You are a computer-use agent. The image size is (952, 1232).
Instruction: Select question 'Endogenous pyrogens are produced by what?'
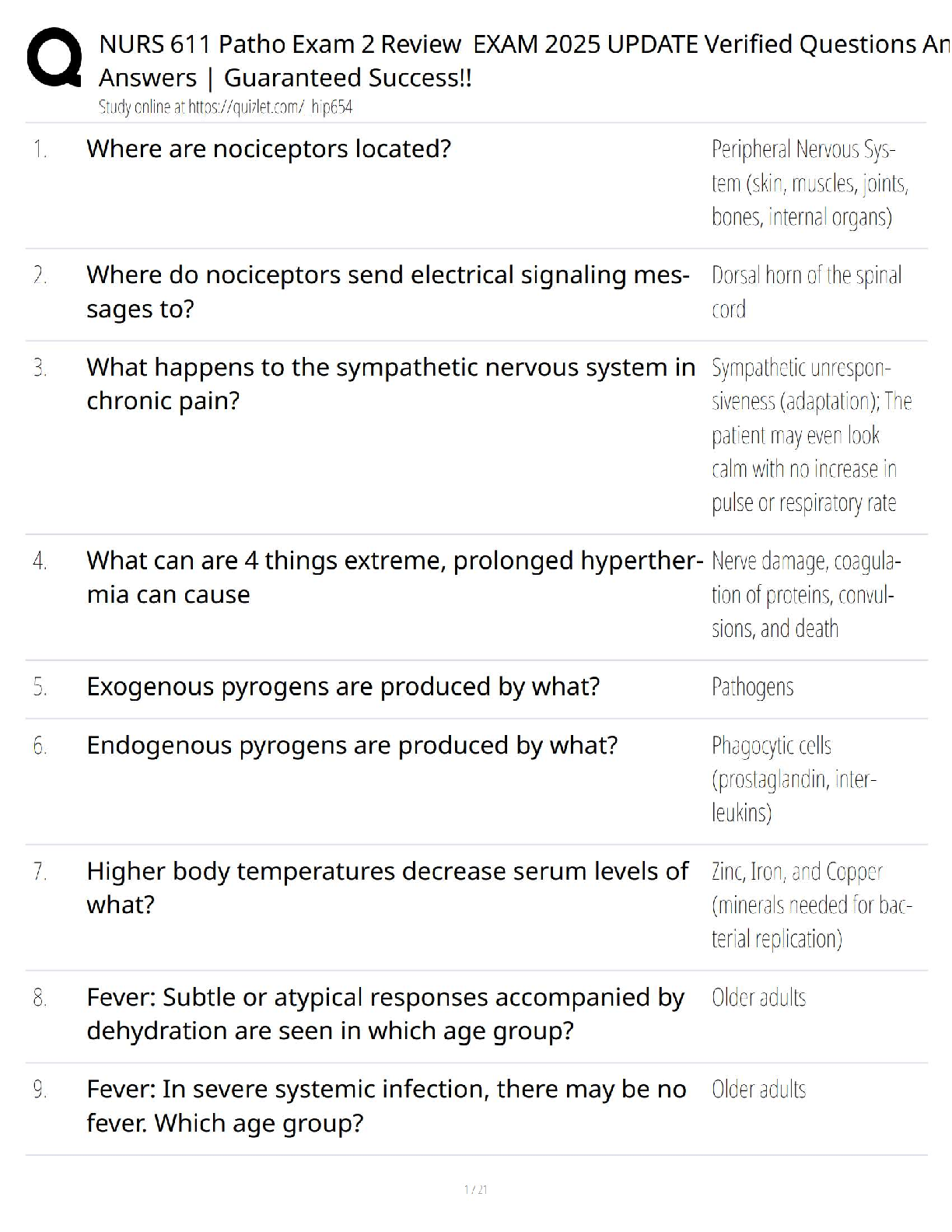tap(352, 745)
